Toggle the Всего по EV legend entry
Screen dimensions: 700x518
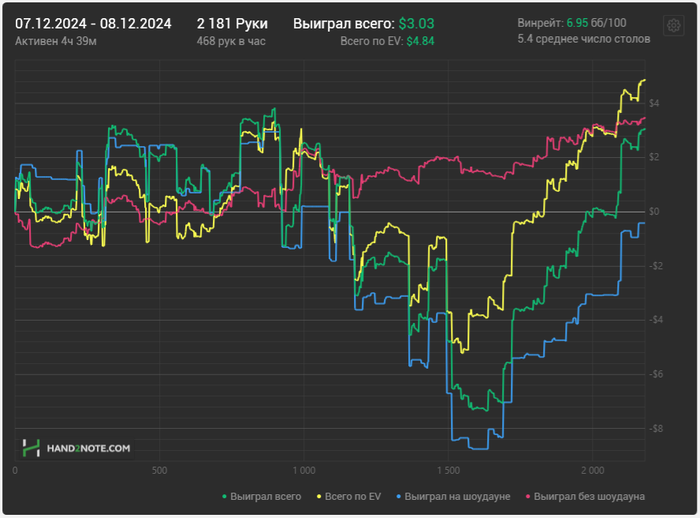tap(349, 497)
